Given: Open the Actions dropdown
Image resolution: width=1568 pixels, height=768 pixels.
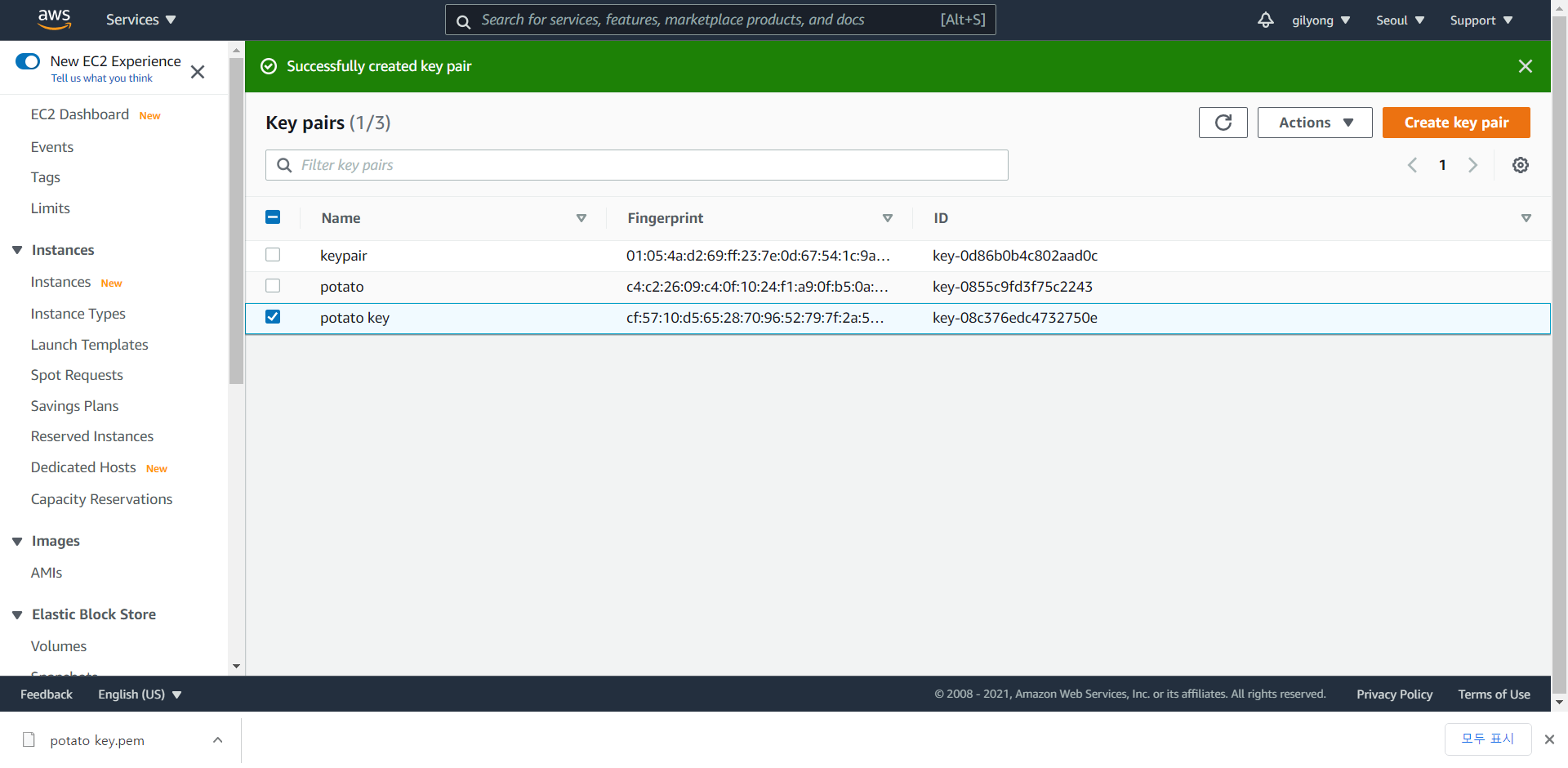Looking at the screenshot, I should point(1315,123).
